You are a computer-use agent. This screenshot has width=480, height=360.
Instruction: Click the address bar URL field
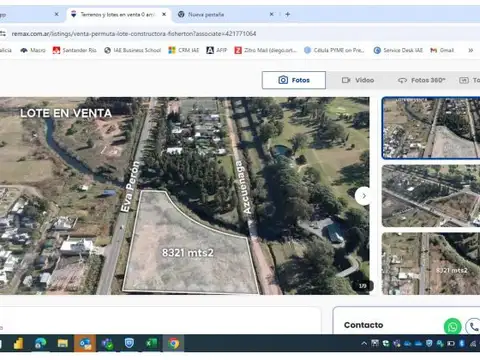click(133, 34)
